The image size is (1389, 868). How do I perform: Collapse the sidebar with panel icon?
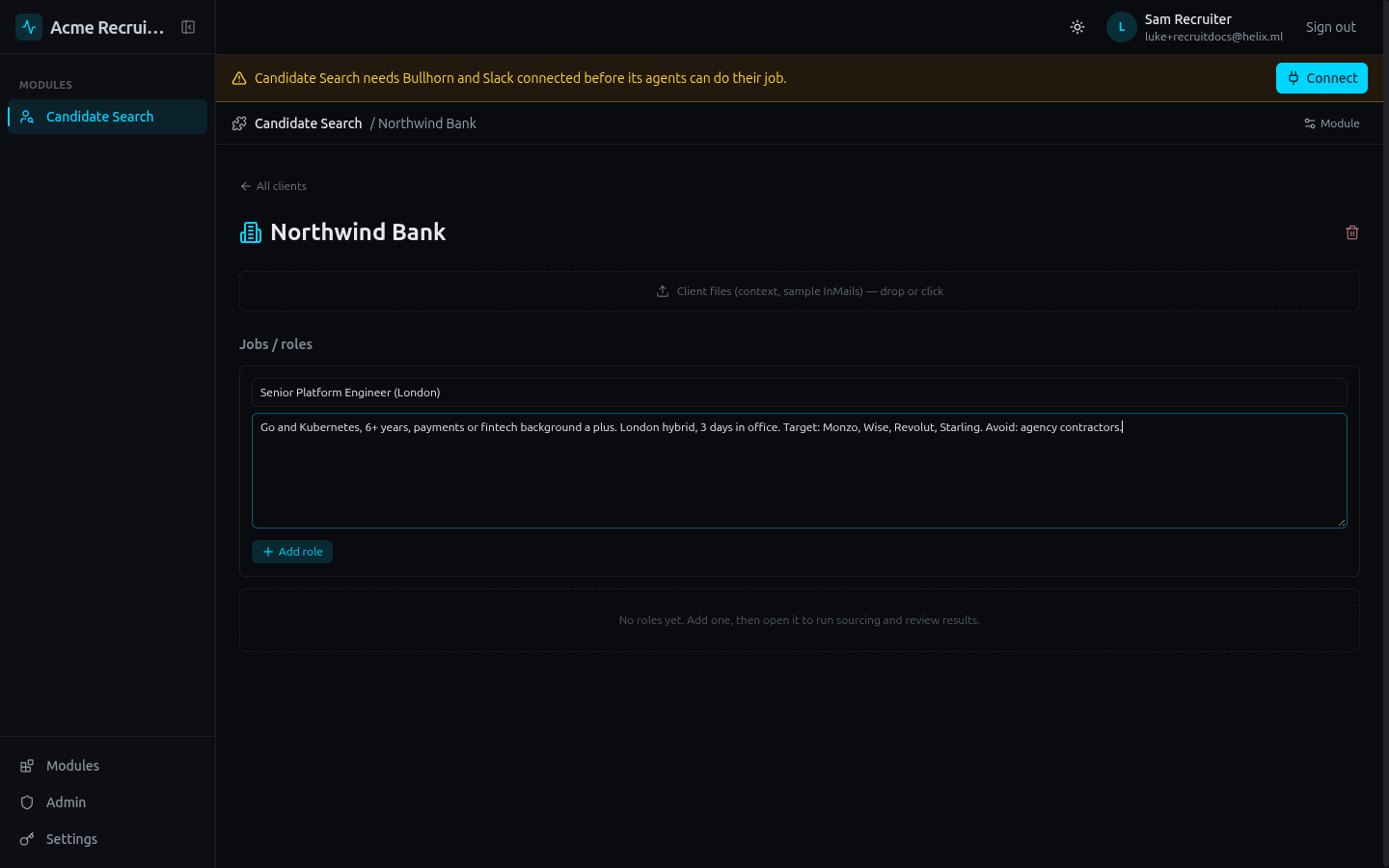188,27
